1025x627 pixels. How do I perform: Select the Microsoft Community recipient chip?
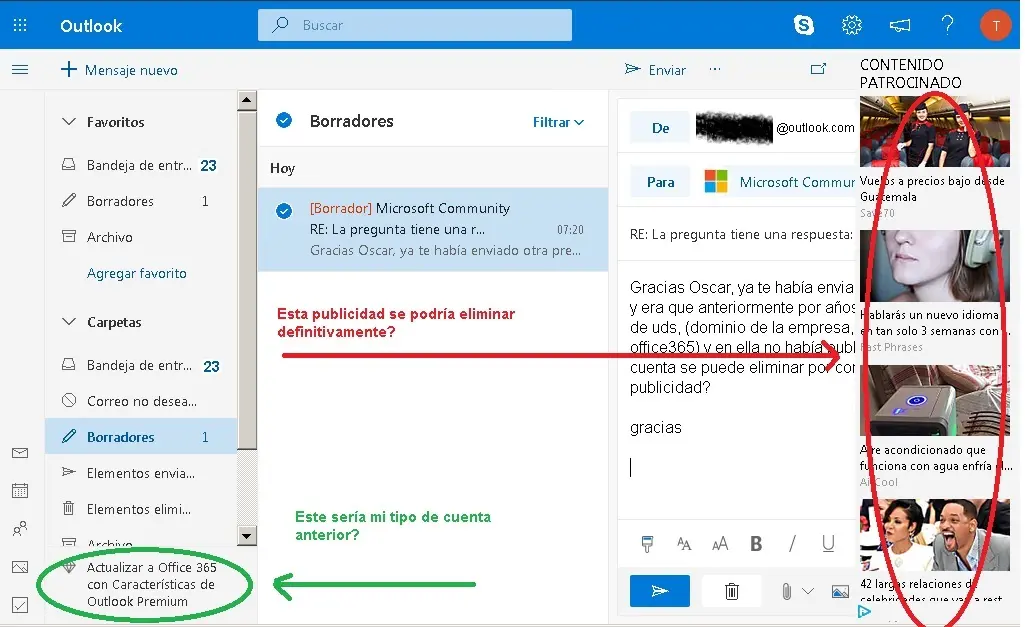(x=779, y=182)
